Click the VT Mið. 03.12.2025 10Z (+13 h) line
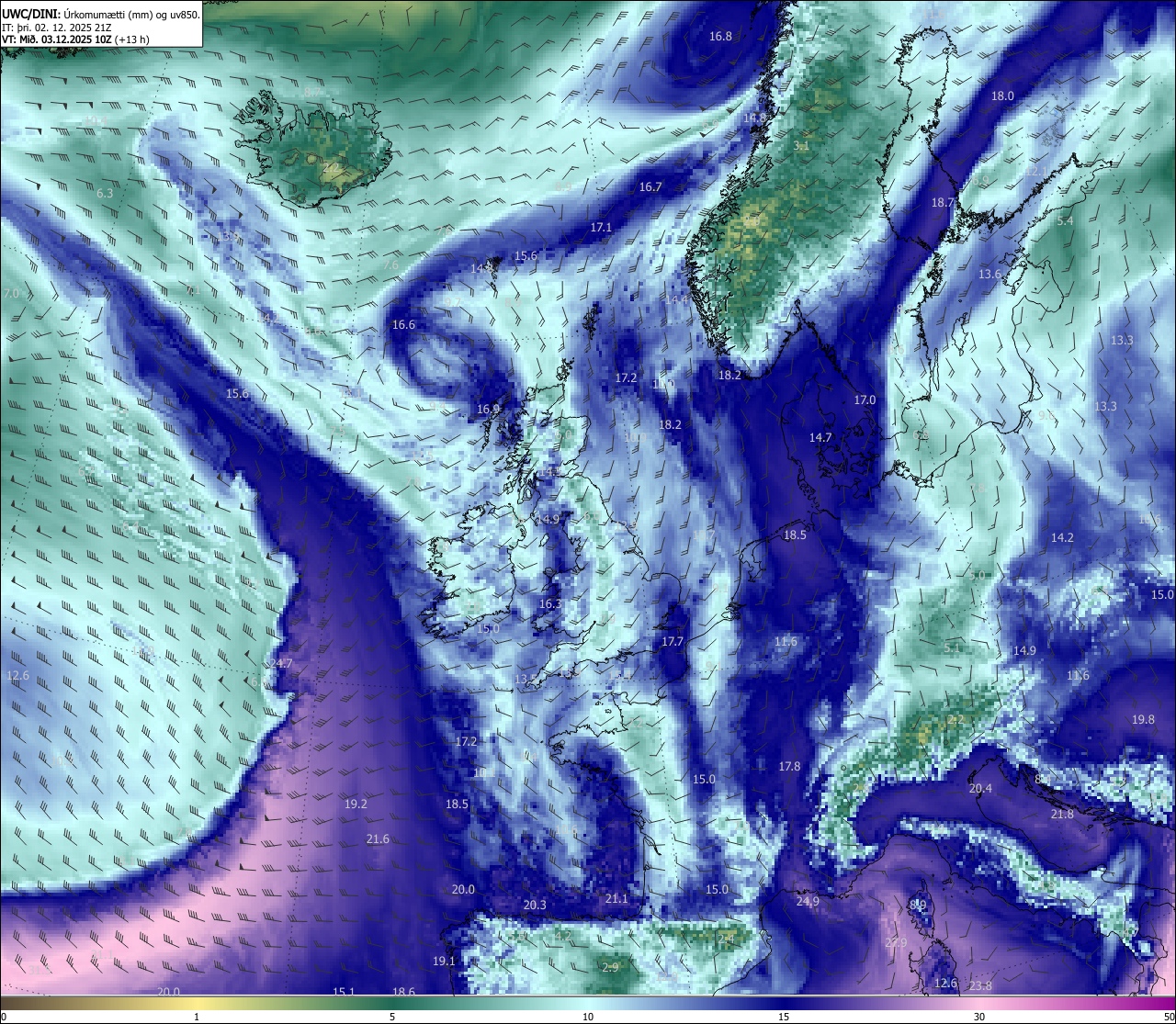 click(76, 39)
